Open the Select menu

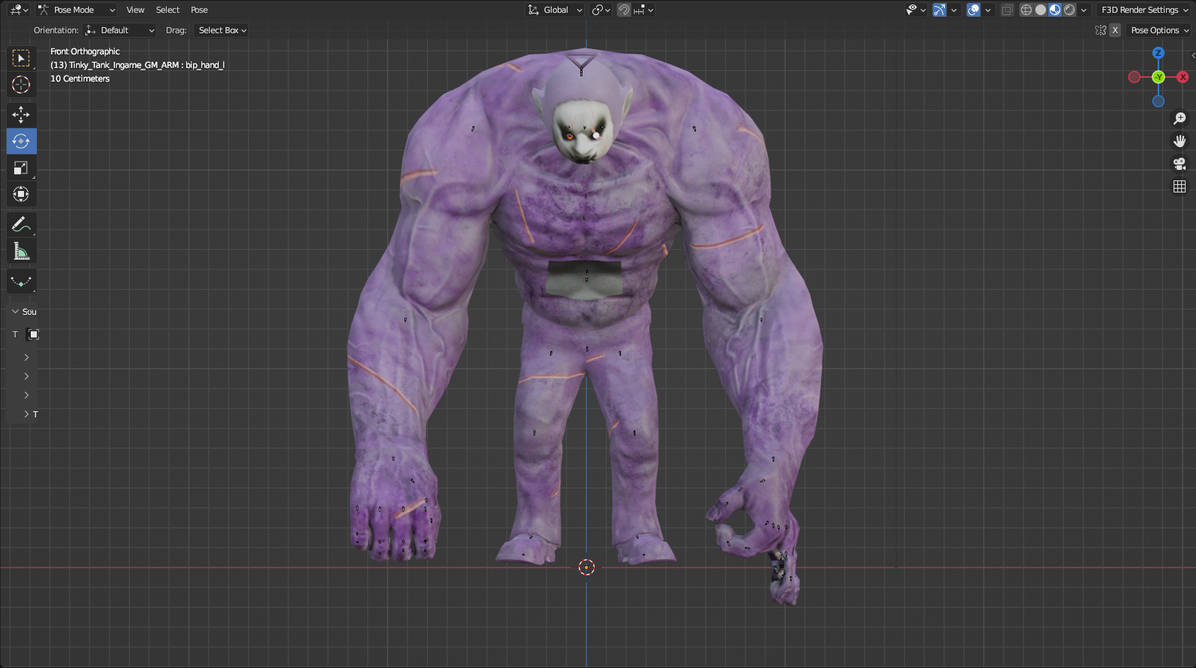tap(167, 10)
